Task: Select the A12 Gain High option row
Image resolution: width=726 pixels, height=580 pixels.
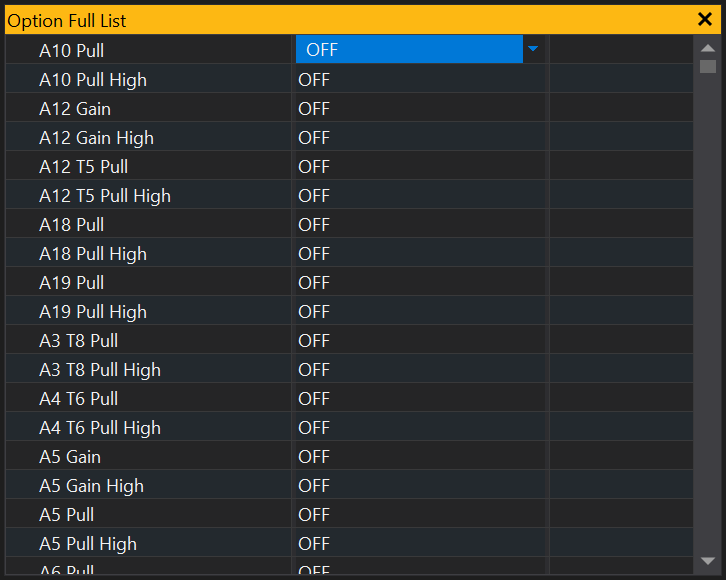Action: point(96,138)
